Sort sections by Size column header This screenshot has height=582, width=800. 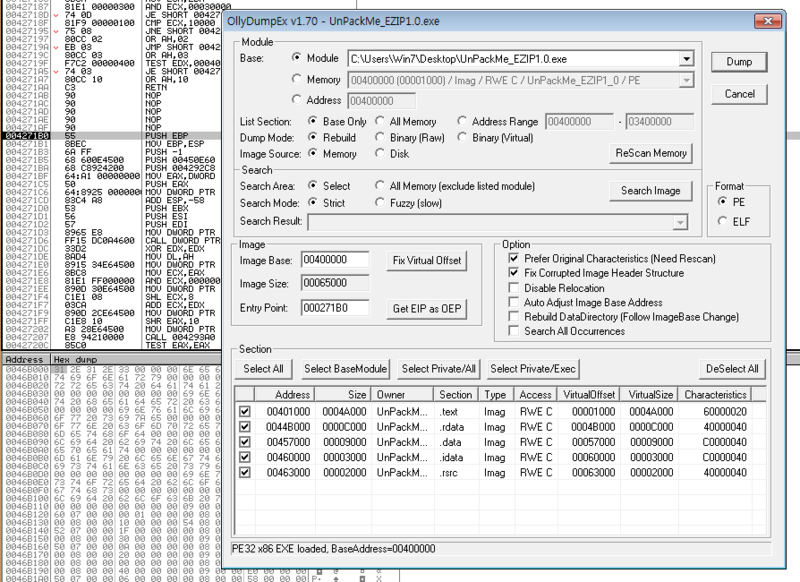[344, 395]
